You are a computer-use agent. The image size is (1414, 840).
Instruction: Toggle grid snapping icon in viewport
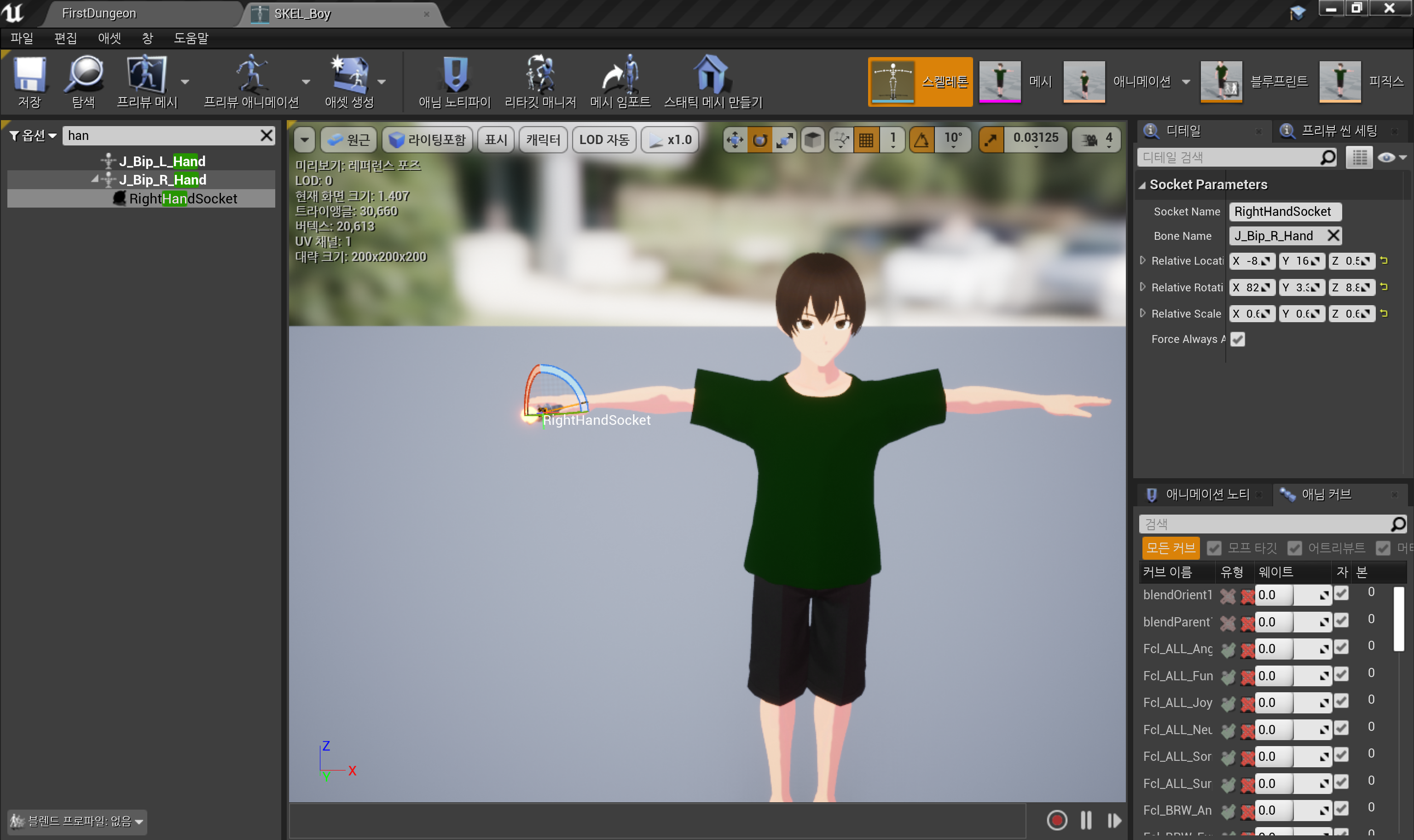(x=866, y=140)
